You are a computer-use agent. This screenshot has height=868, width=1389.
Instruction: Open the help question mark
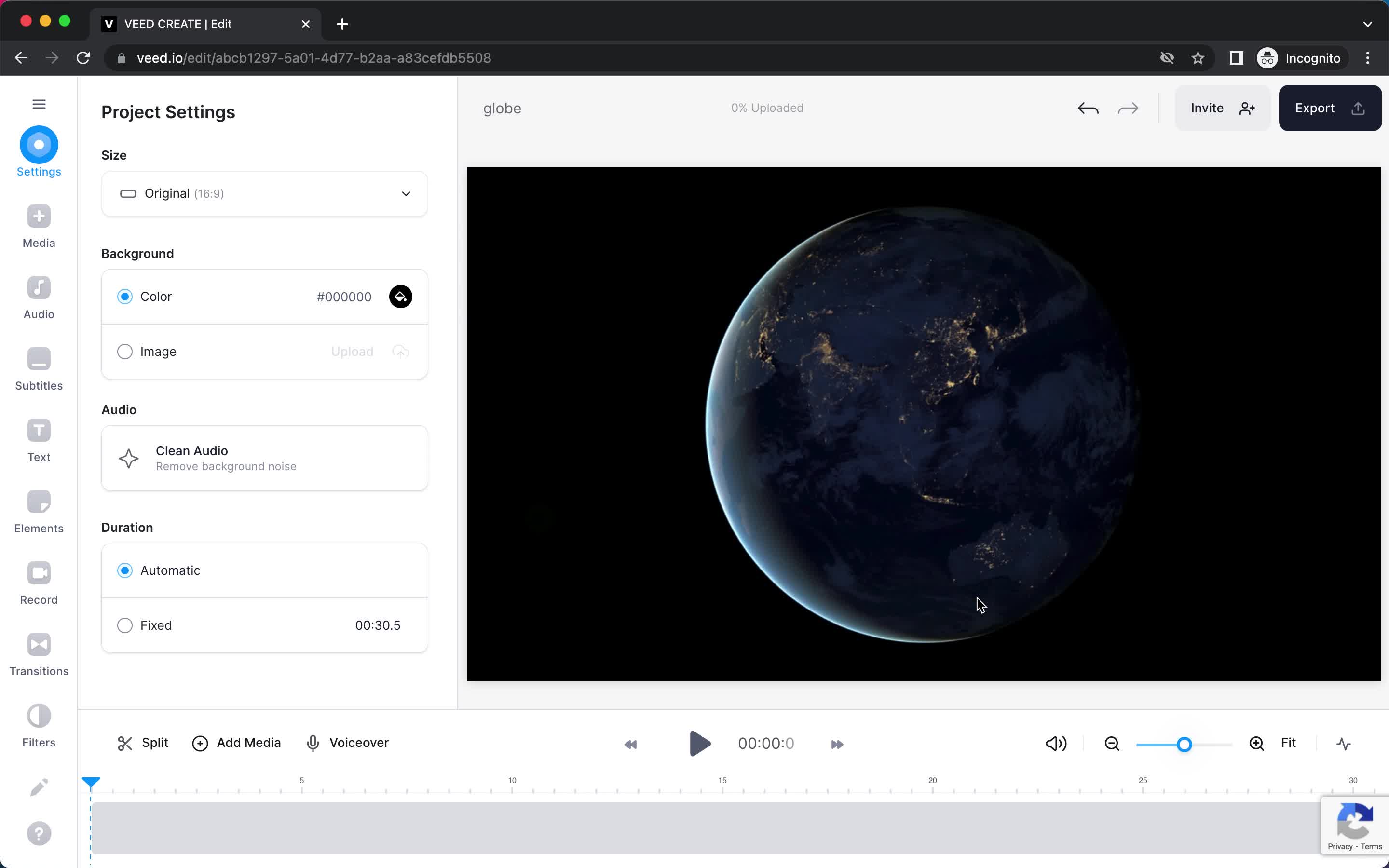(x=39, y=833)
